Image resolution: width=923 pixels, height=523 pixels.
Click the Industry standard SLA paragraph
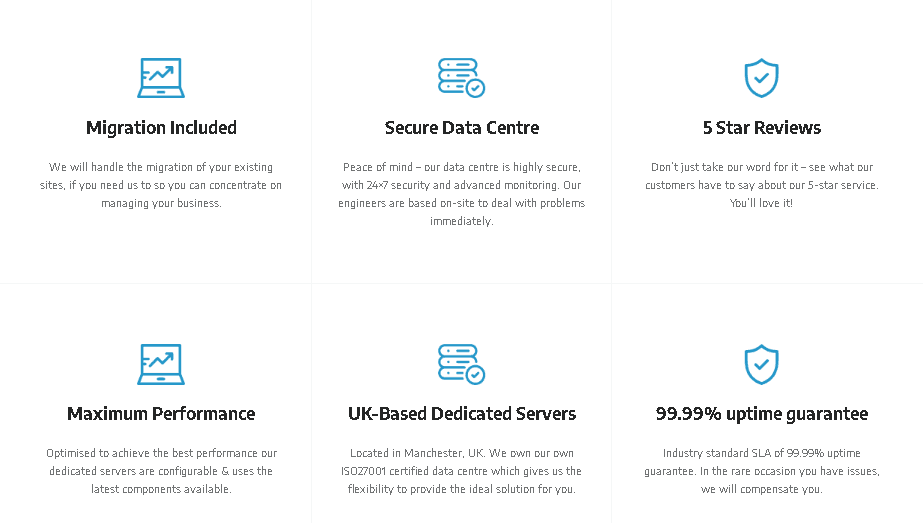click(762, 471)
